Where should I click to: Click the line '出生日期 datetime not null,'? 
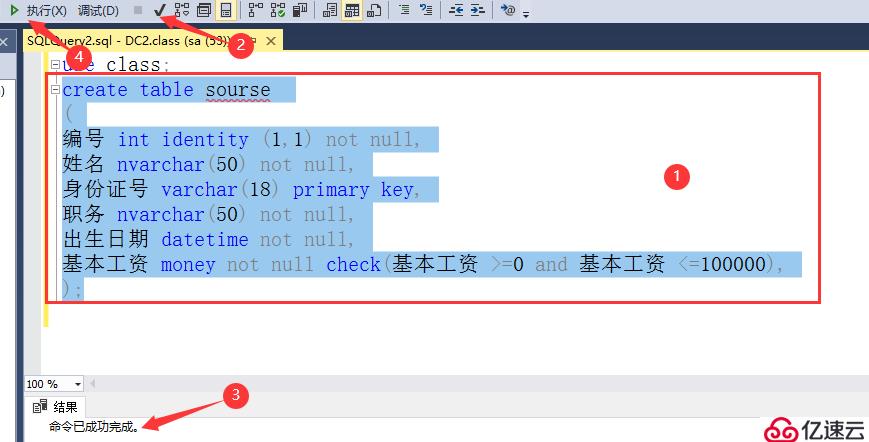(208, 239)
